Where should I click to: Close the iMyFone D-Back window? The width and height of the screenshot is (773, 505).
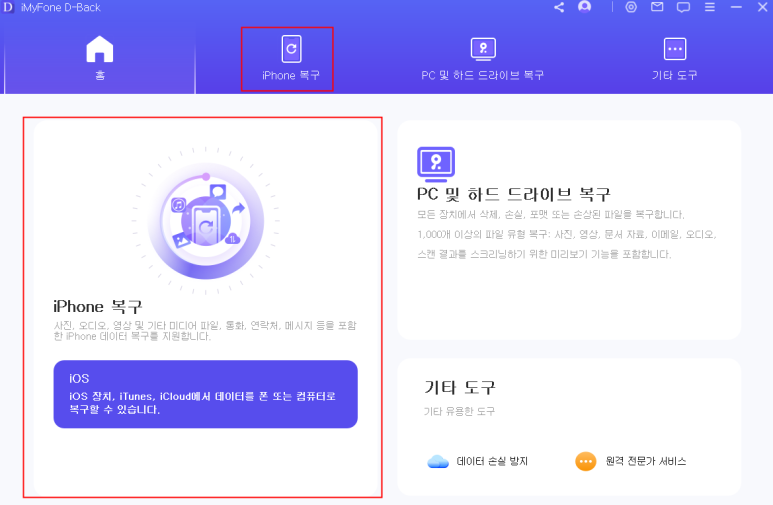point(762,7)
